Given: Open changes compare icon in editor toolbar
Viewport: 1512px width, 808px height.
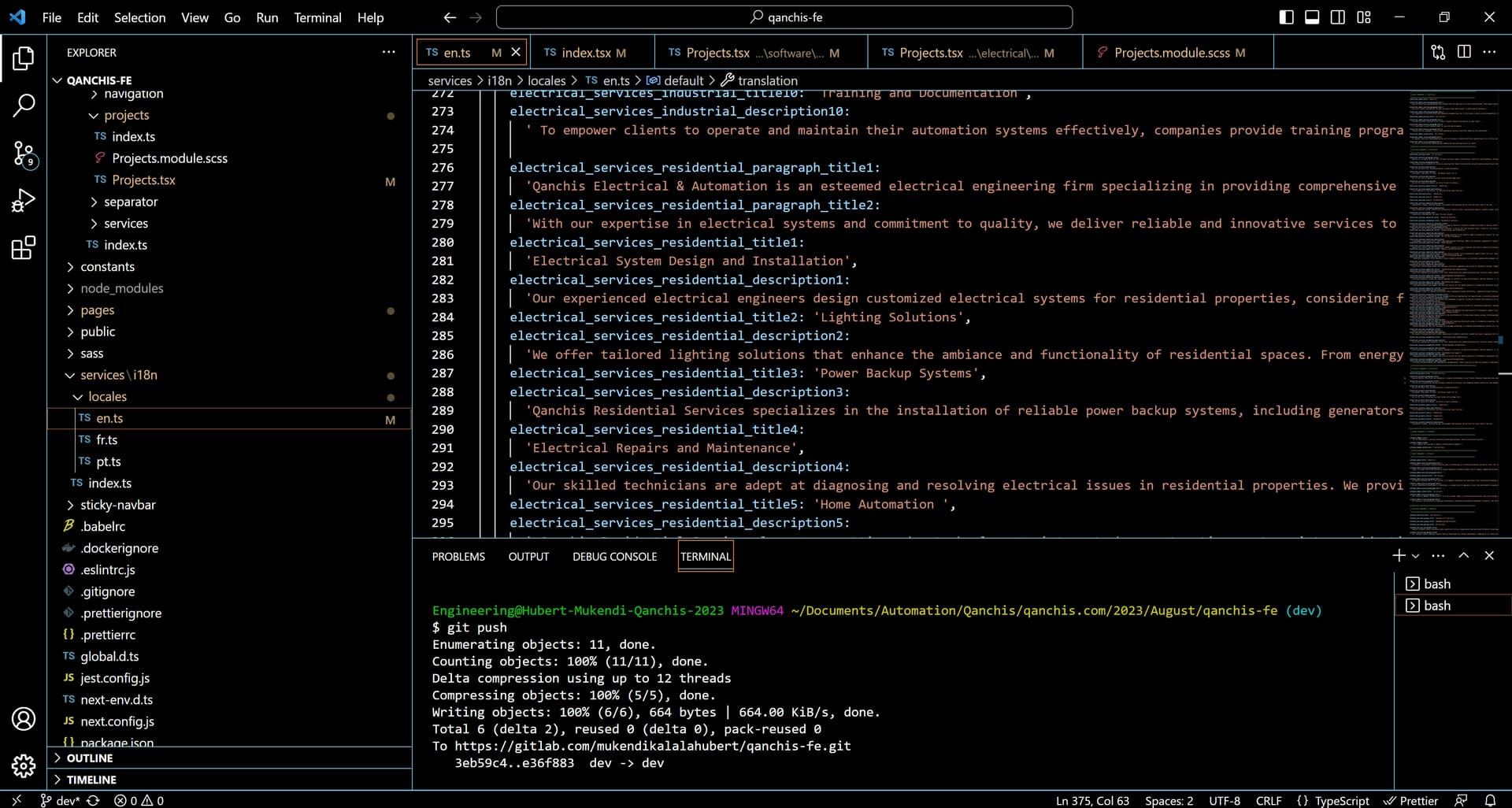Looking at the screenshot, I should [1439, 52].
